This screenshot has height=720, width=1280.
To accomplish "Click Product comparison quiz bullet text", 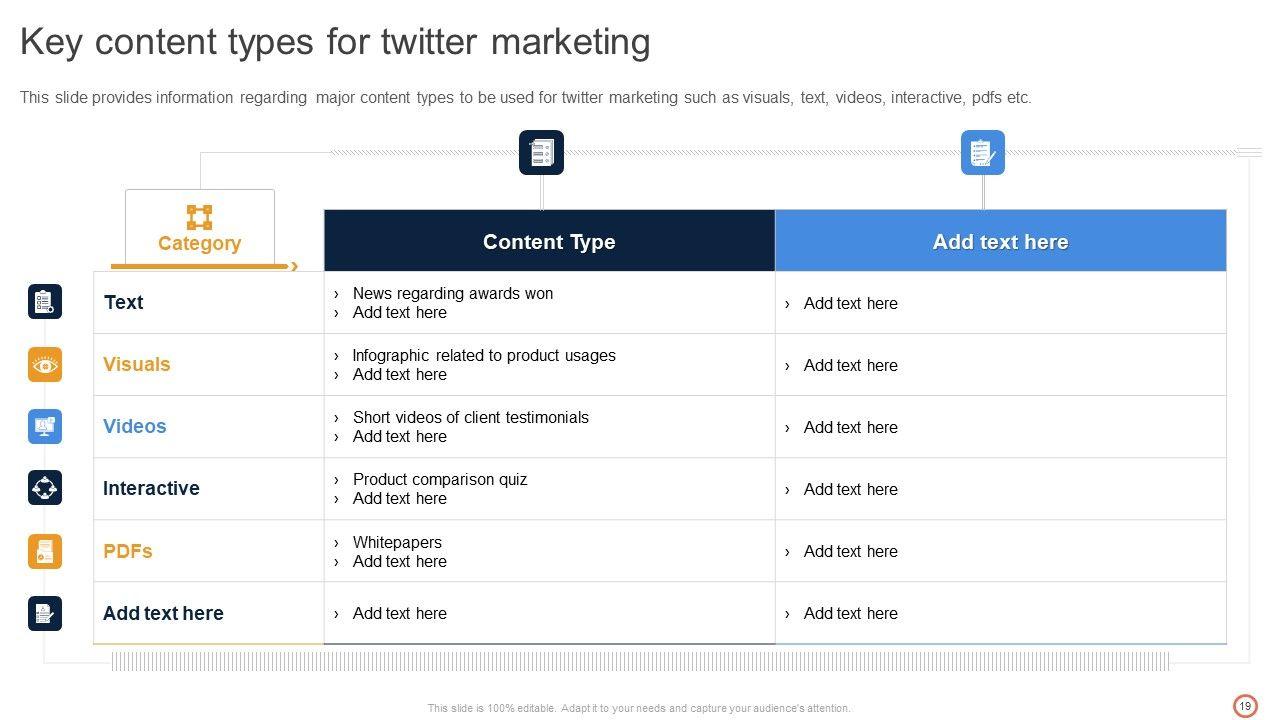I will point(439,479).
